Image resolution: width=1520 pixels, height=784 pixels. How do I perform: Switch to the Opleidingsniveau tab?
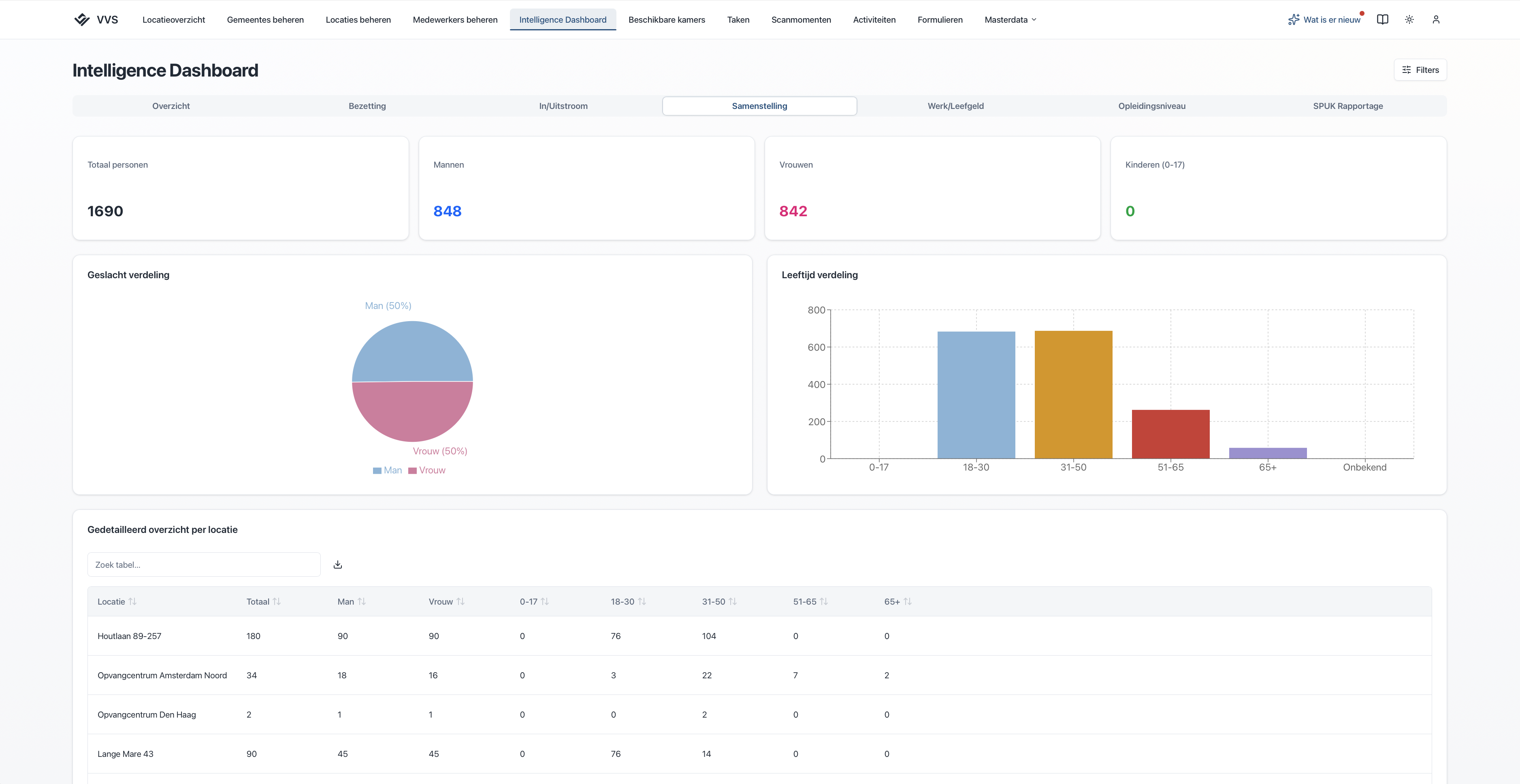1152,106
